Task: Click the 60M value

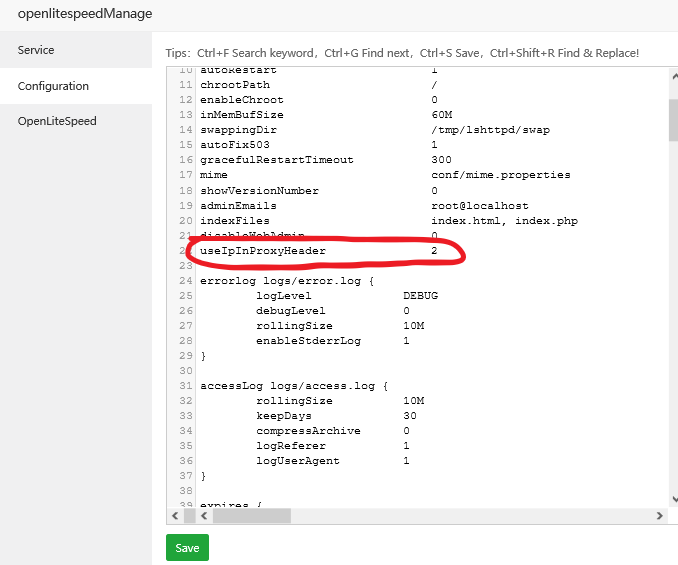Action: (x=441, y=115)
